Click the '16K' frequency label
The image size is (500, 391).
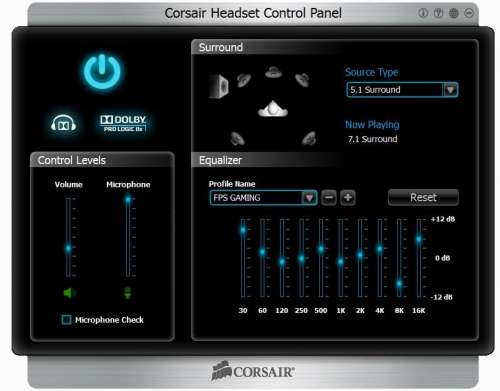(x=419, y=311)
